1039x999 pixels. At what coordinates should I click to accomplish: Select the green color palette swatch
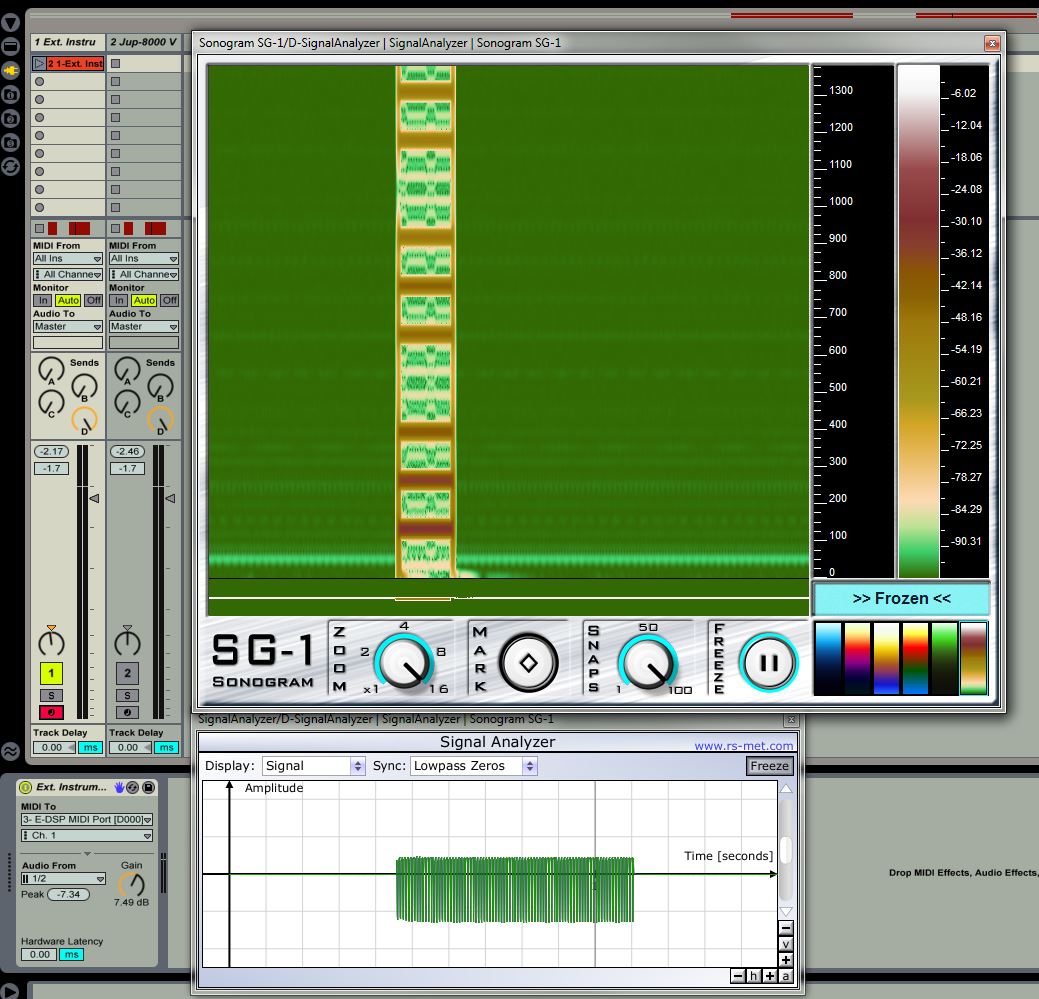point(945,658)
